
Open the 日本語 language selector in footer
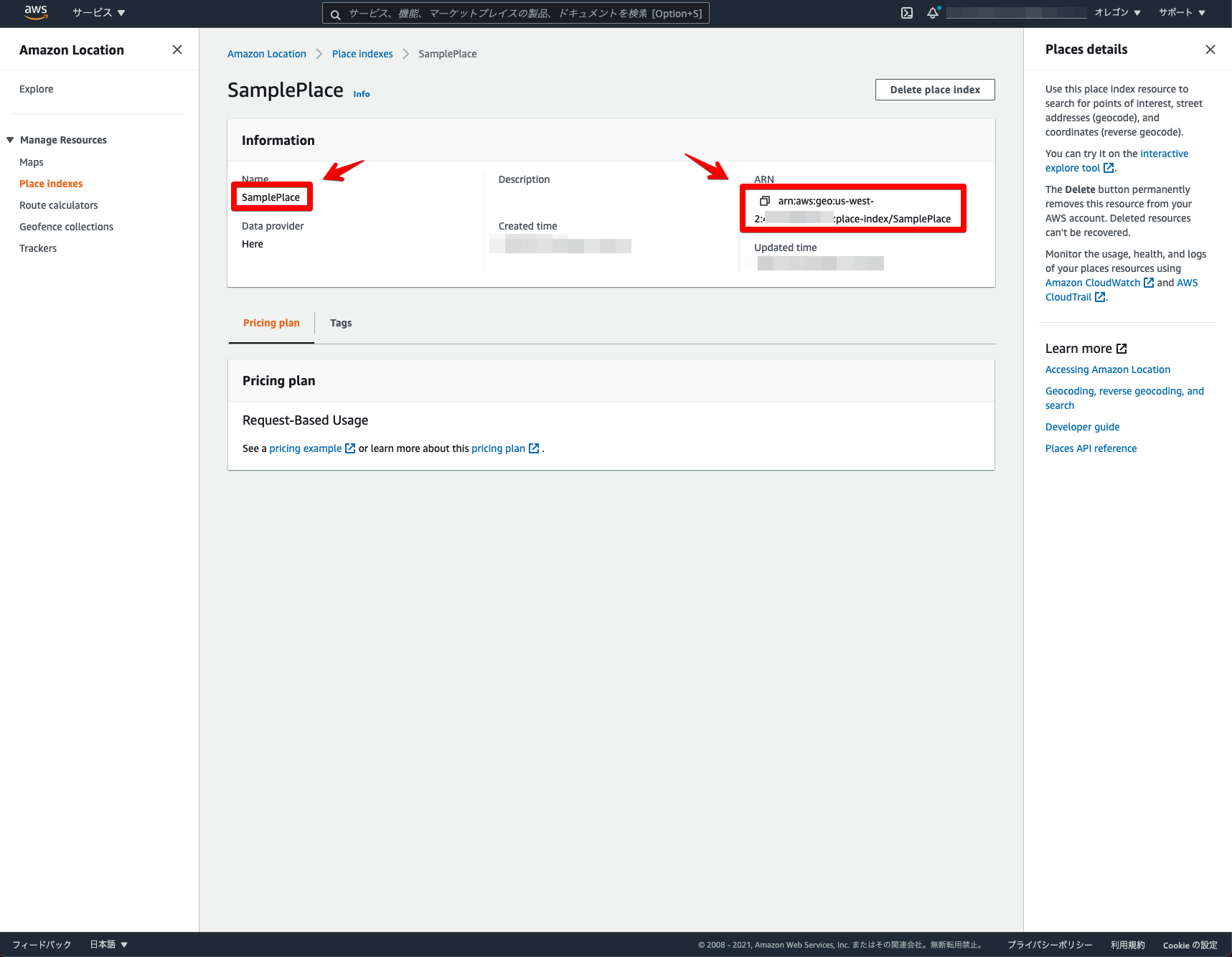point(108,944)
